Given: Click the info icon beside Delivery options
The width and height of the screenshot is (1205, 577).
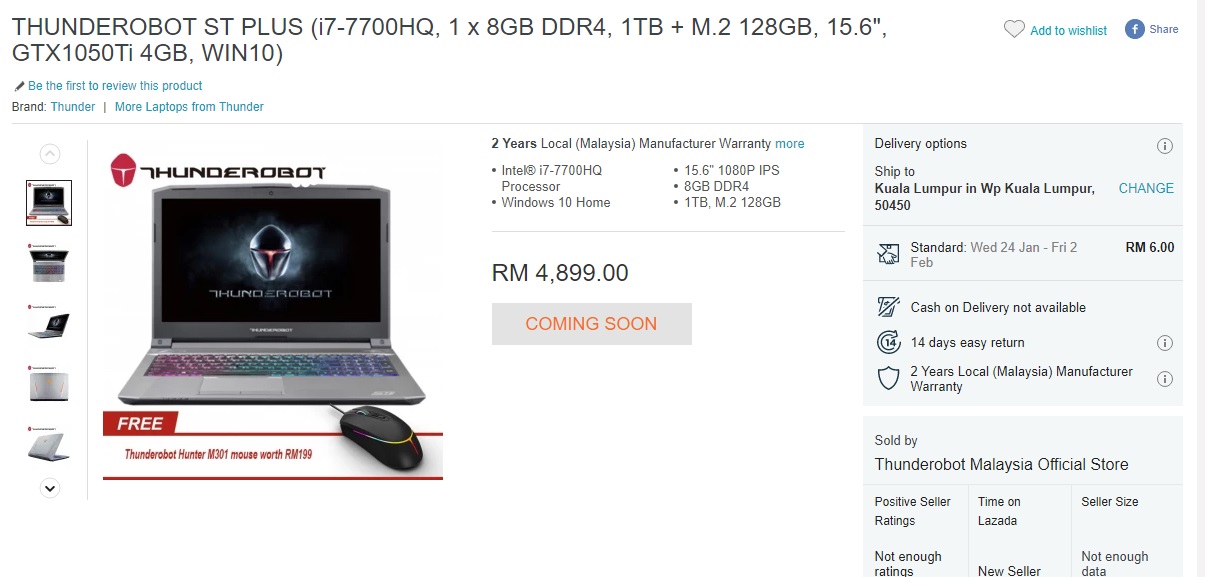Looking at the screenshot, I should pos(1164,146).
